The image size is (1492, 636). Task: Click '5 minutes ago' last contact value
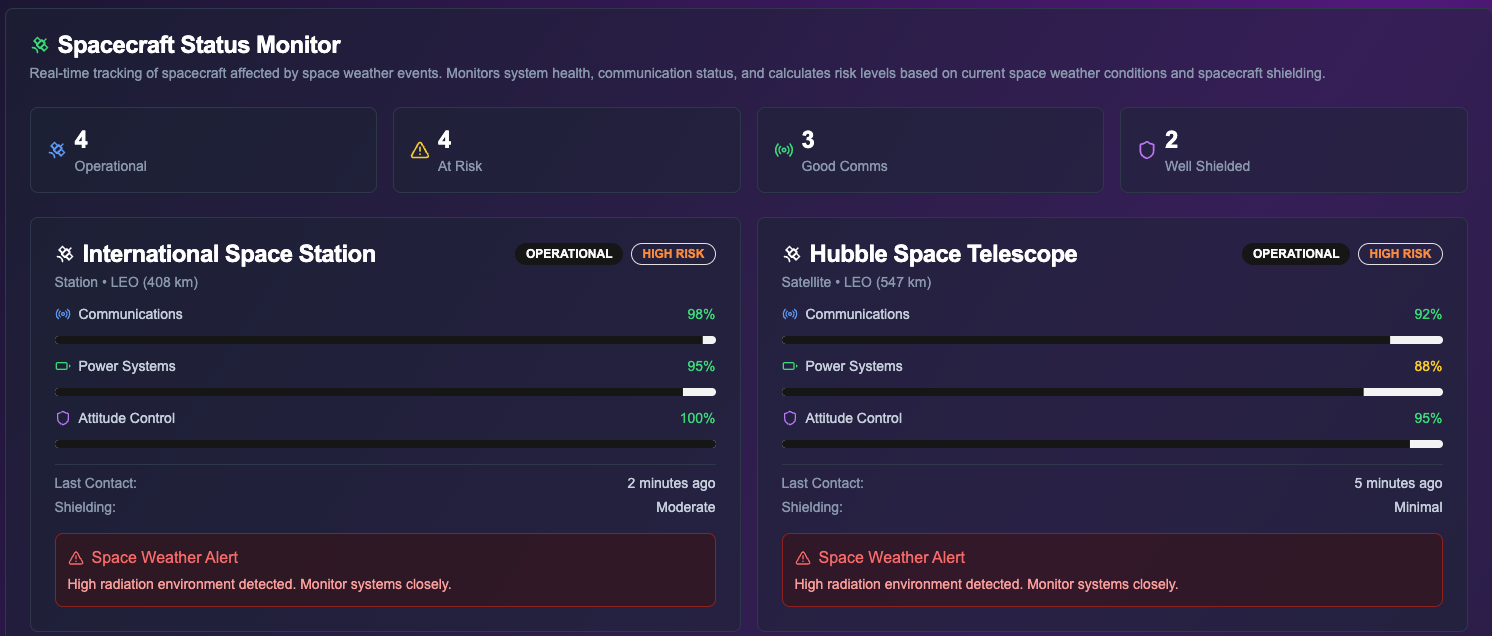(1398, 483)
